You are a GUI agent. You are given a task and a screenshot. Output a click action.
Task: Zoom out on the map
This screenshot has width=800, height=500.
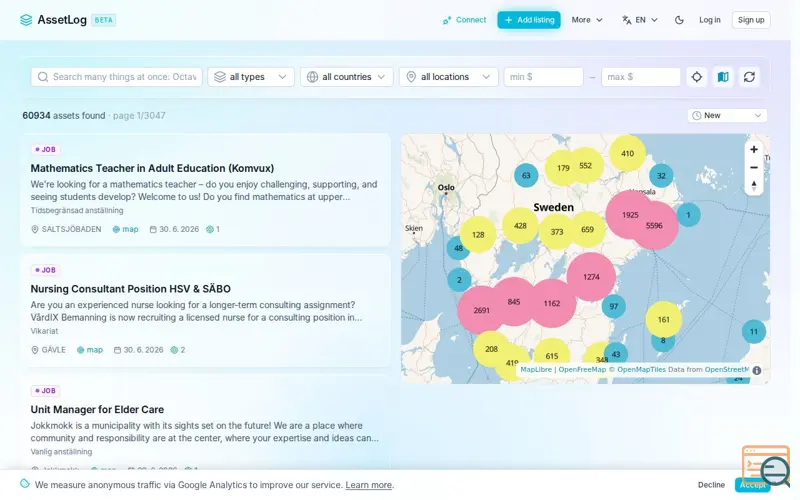point(754,167)
